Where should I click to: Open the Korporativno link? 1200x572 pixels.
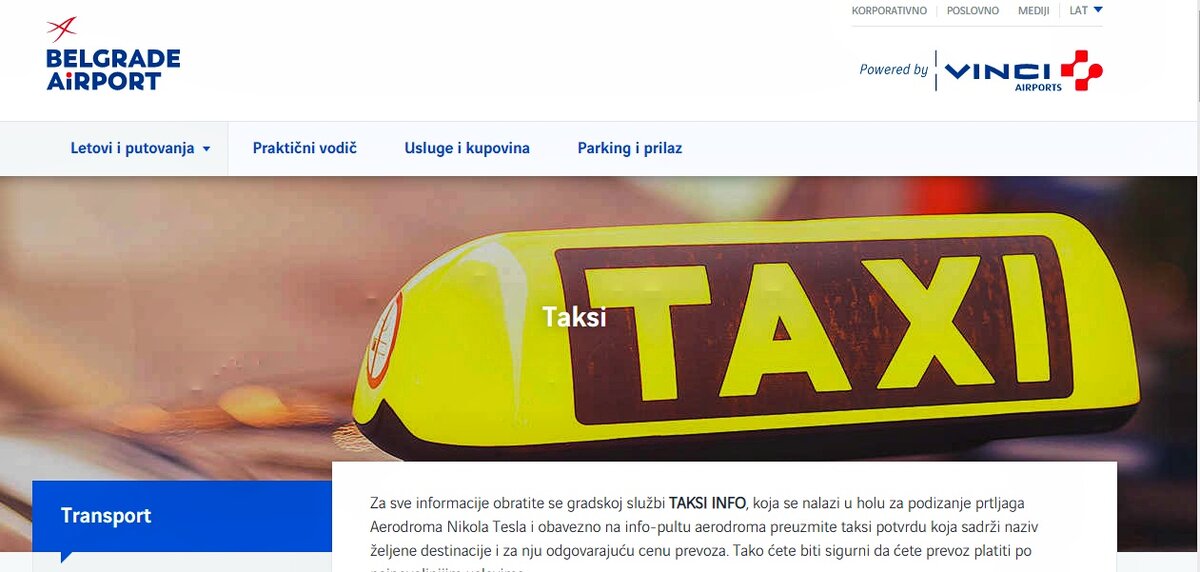(x=889, y=11)
